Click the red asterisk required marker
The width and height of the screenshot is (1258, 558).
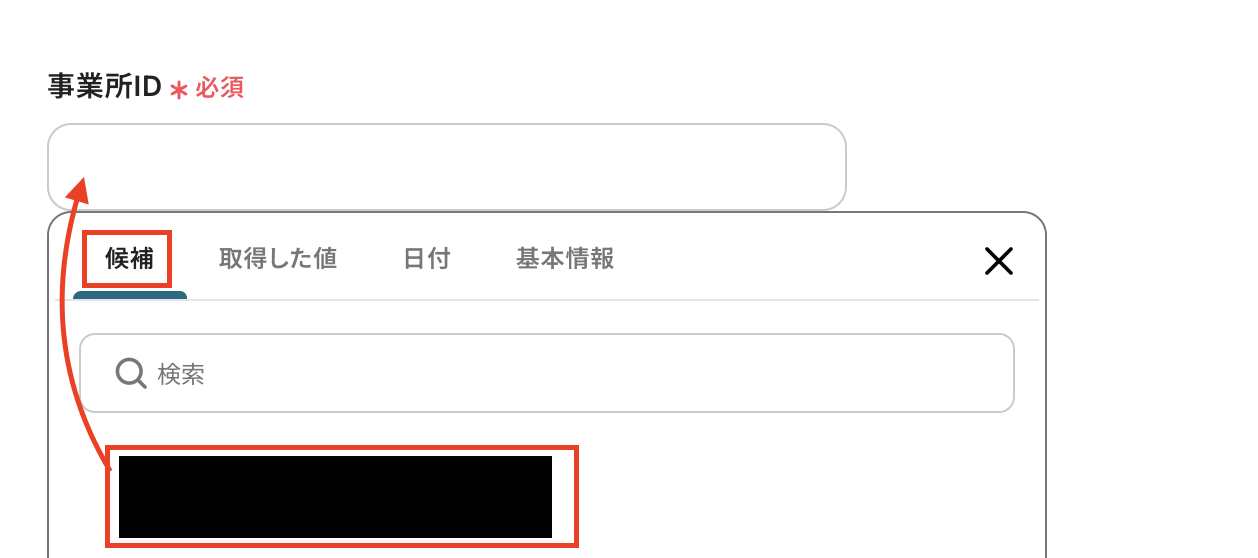click(179, 90)
